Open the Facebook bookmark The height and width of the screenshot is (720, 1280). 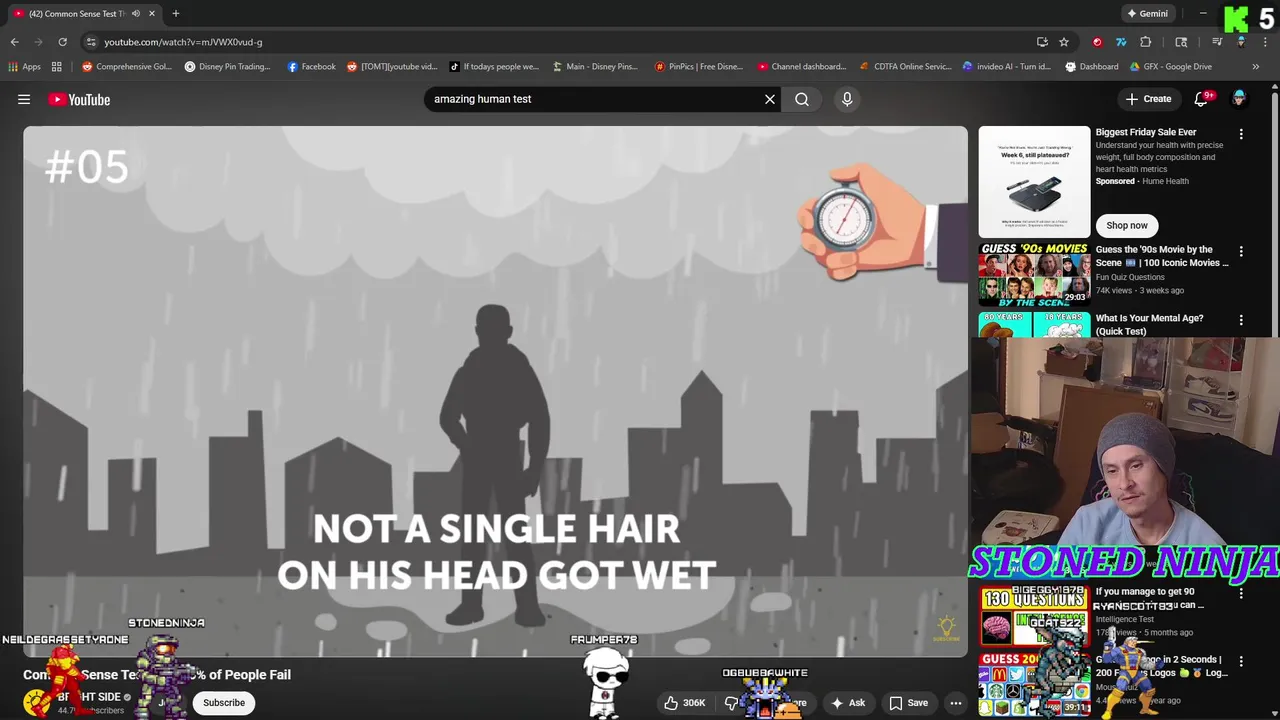point(311,67)
